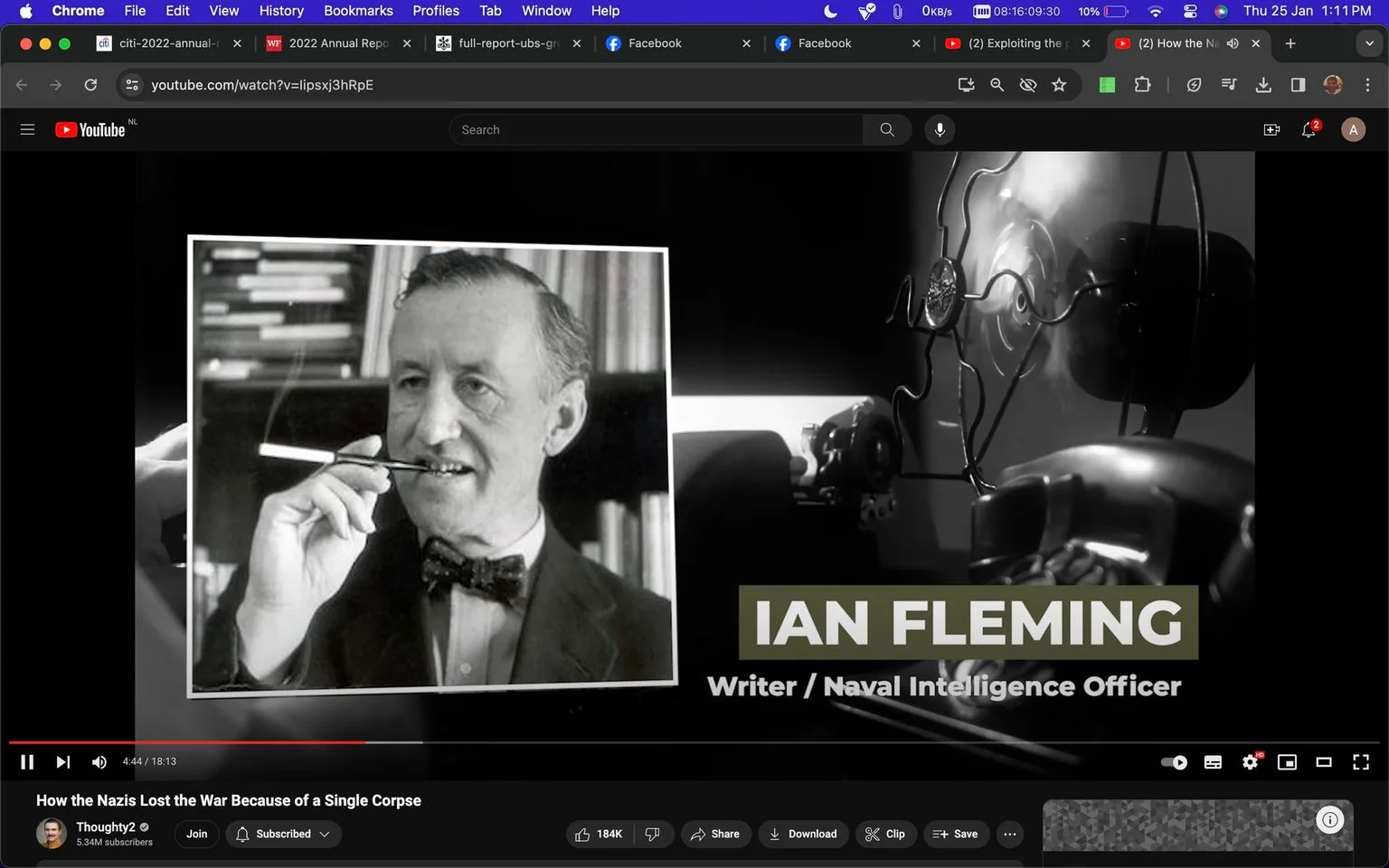Download the video

pyautogui.click(x=803, y=834)
